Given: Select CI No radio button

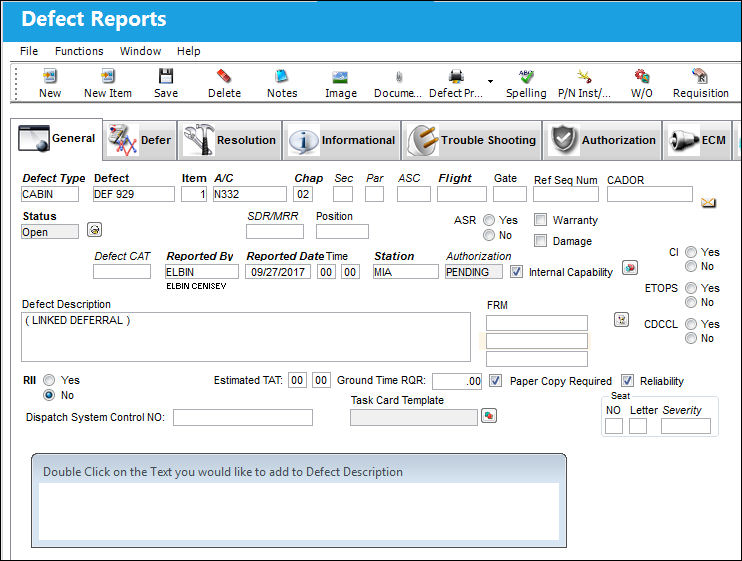Looking at the screenshot, I should click(x=691, y=266).
